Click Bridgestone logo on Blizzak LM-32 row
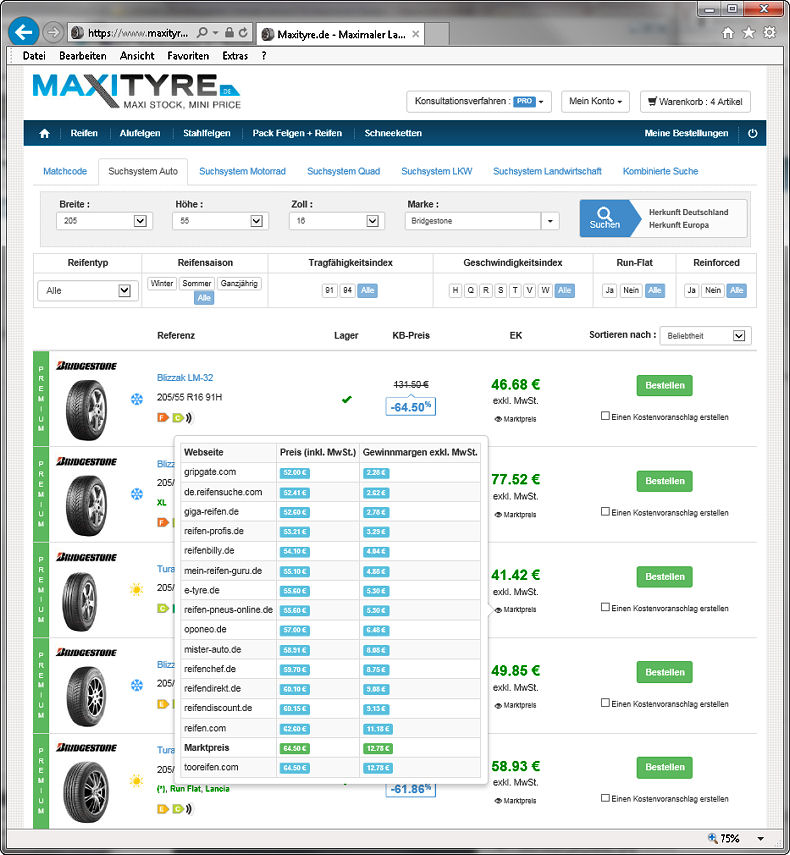Screen dimensions: 790x855 coord(86,365)
